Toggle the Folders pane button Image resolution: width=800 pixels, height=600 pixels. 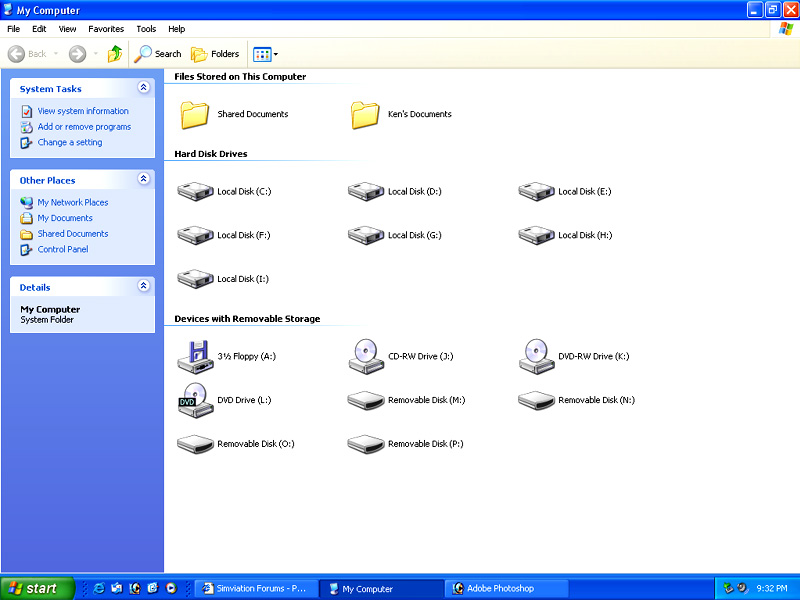(x=215, y=54)
